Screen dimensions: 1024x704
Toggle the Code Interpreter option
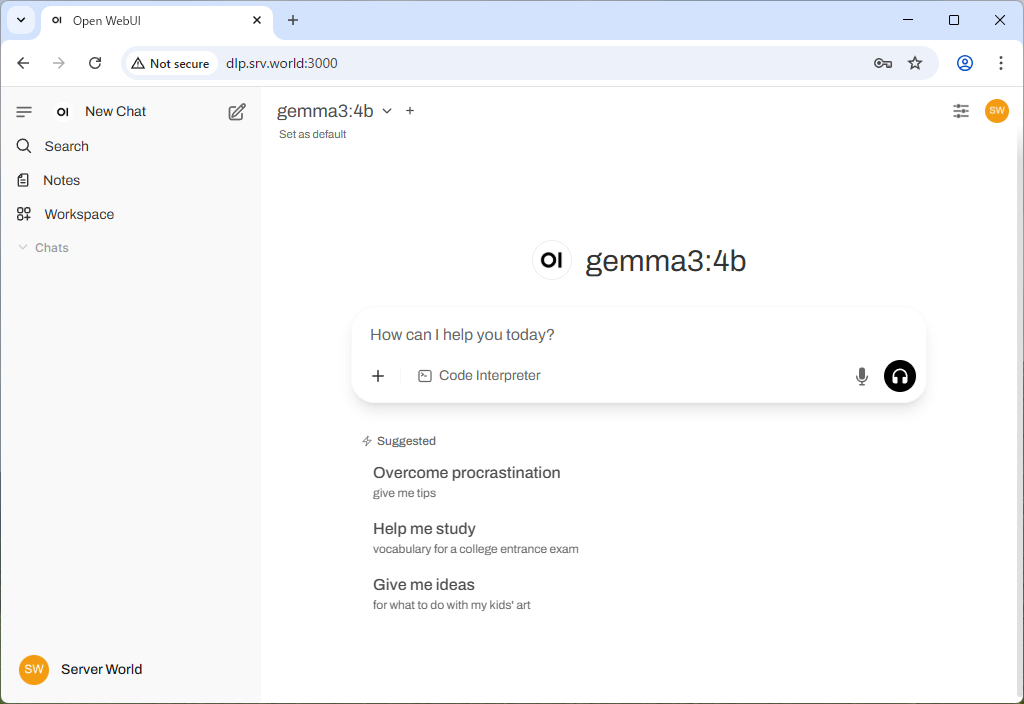click(479, 376)
